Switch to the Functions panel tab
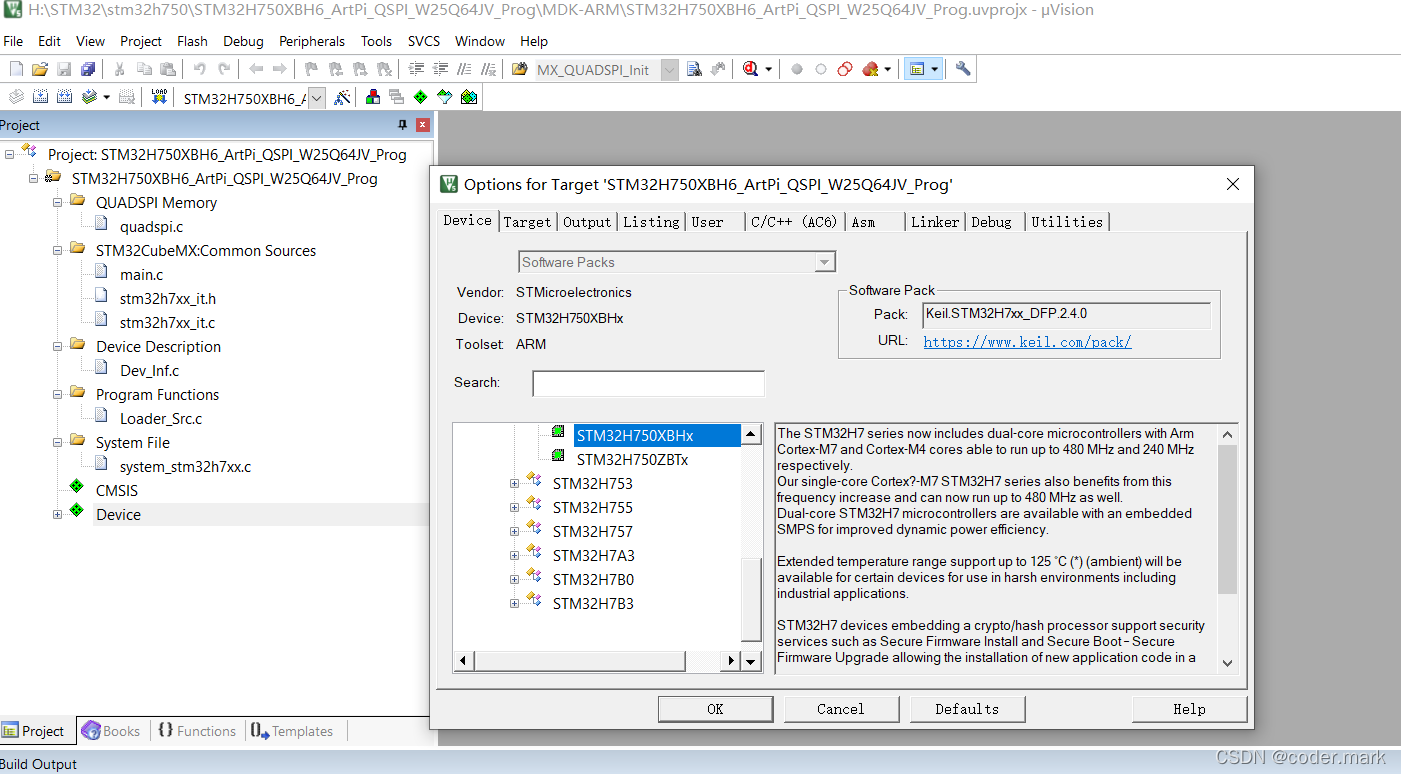Viewport: 1401px width, 774px height. point(197,731)
